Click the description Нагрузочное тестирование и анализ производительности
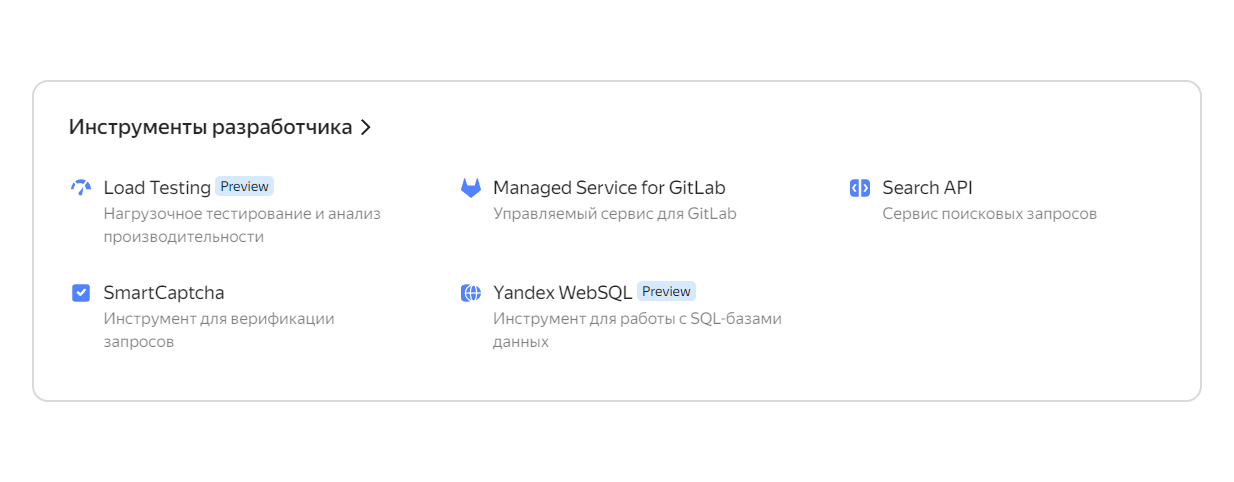This screenshot has width=1234, height=482. click(242, 225)
